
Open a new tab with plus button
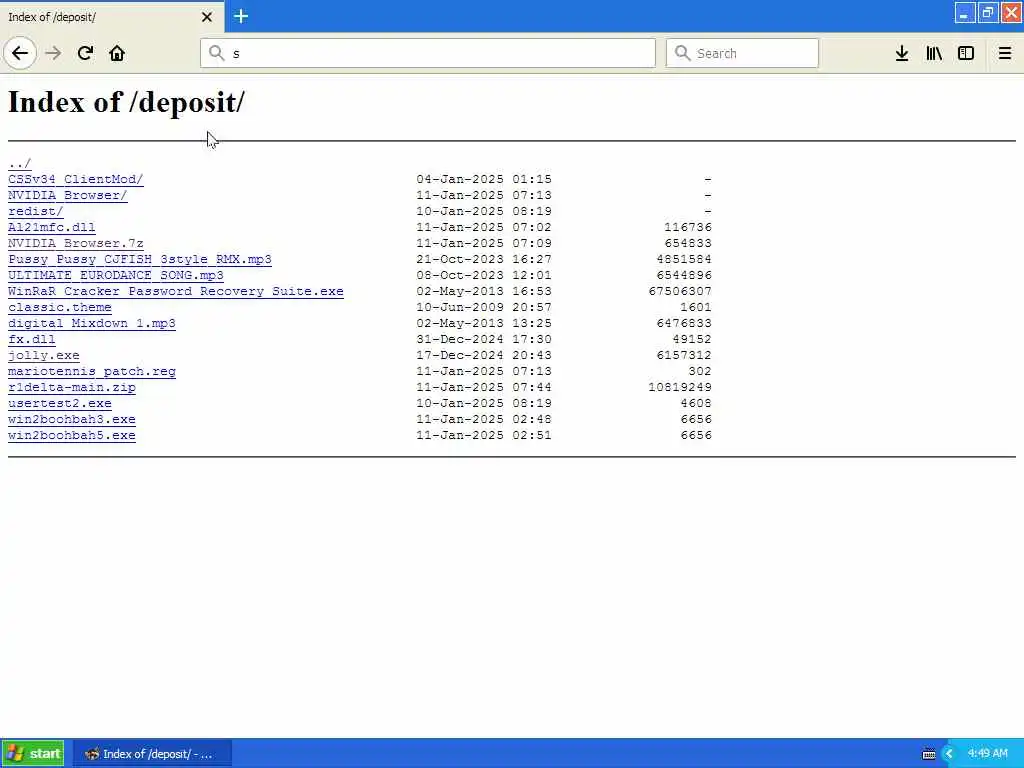coord(240,16)
